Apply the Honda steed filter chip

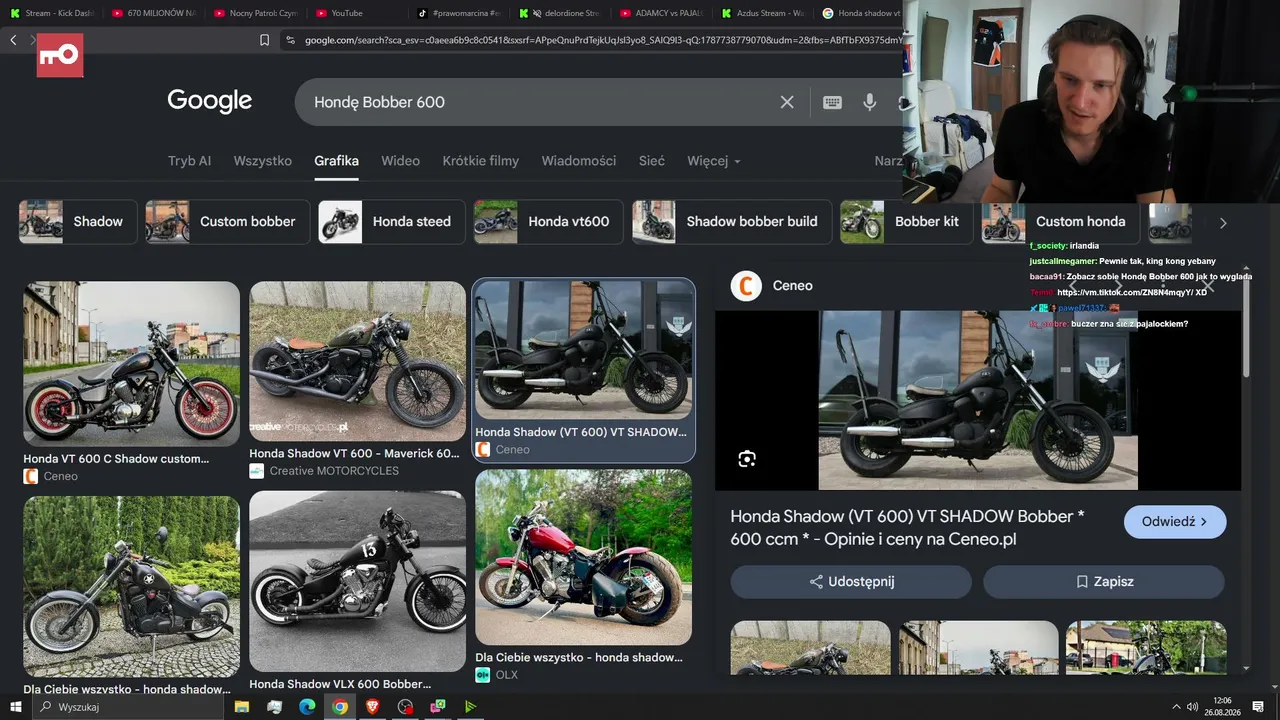391,222
